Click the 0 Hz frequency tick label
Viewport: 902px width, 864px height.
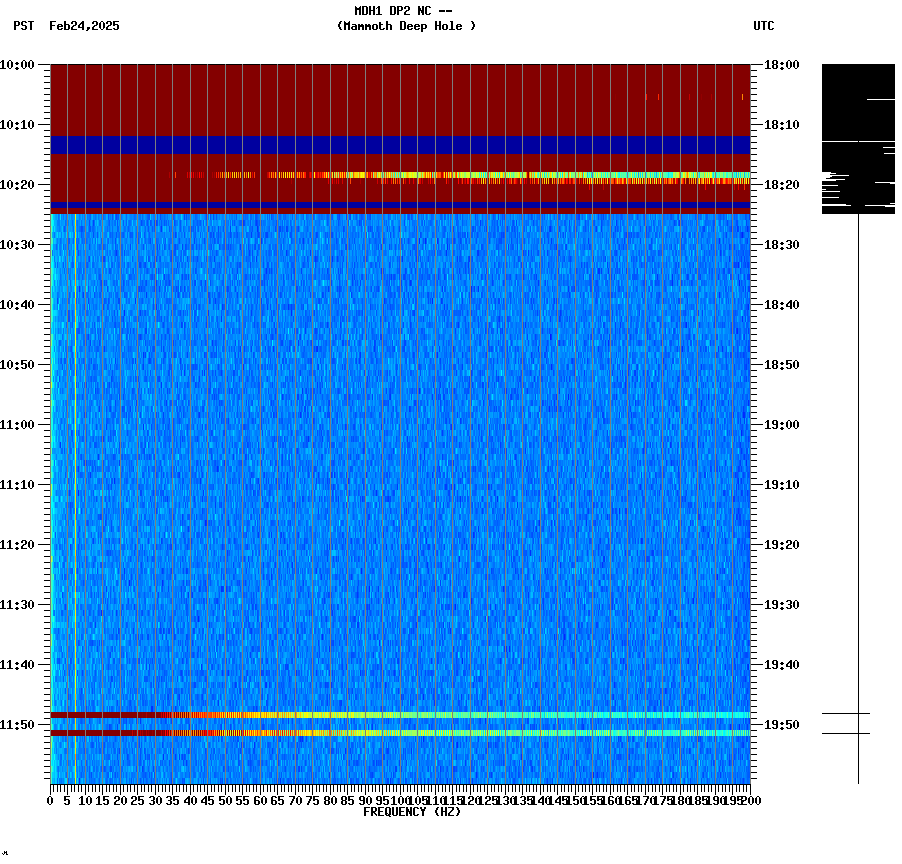click(x=48, y=800)
